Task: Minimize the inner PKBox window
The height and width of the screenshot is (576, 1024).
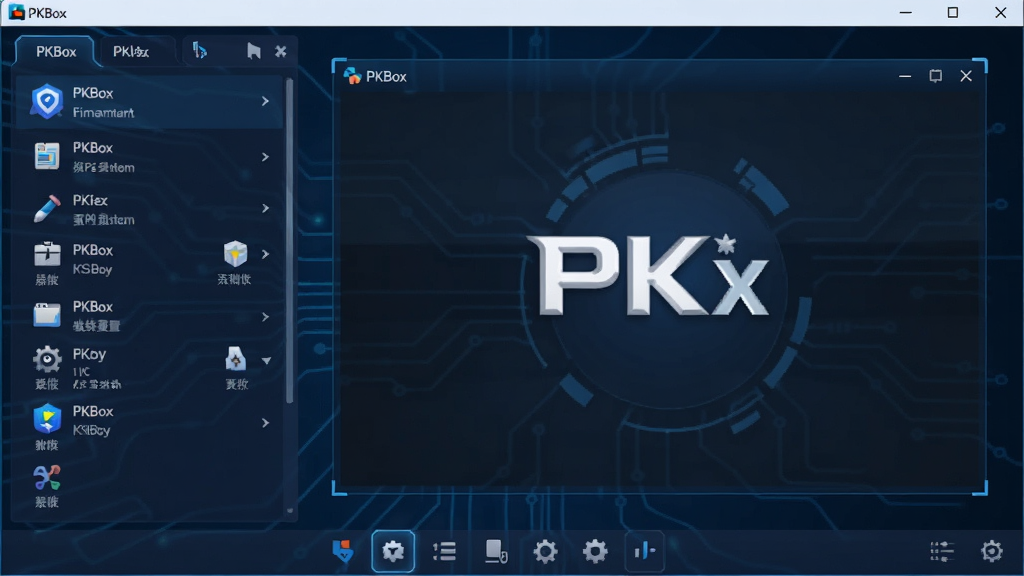Action: [x=905, y=76]
